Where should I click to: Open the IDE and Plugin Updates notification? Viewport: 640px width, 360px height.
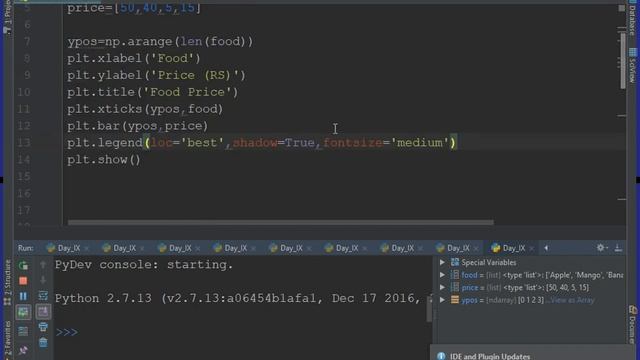[490, 356]
